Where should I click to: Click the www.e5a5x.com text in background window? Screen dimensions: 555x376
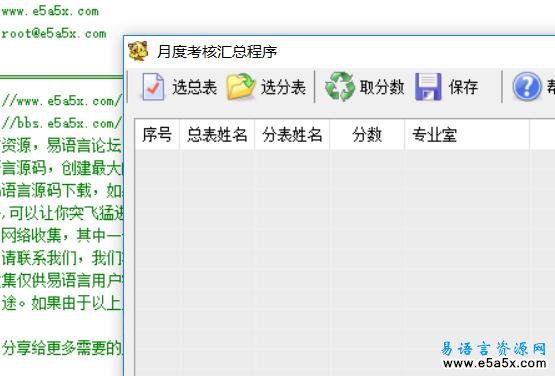click(50, 11)
